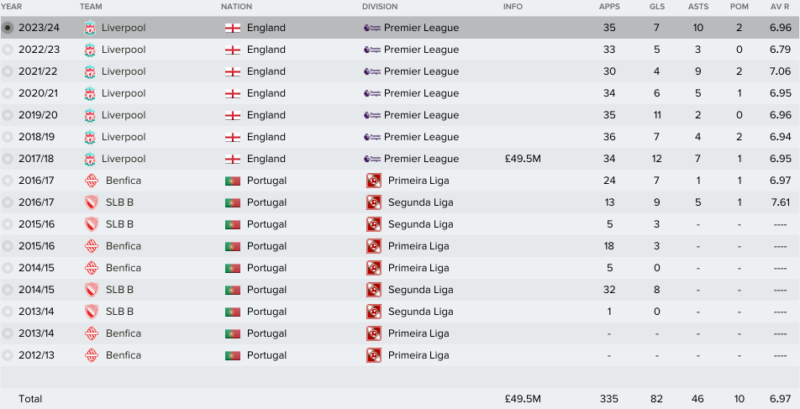Sort by the GLS column header
800x409 pixels.
point(657,7)
